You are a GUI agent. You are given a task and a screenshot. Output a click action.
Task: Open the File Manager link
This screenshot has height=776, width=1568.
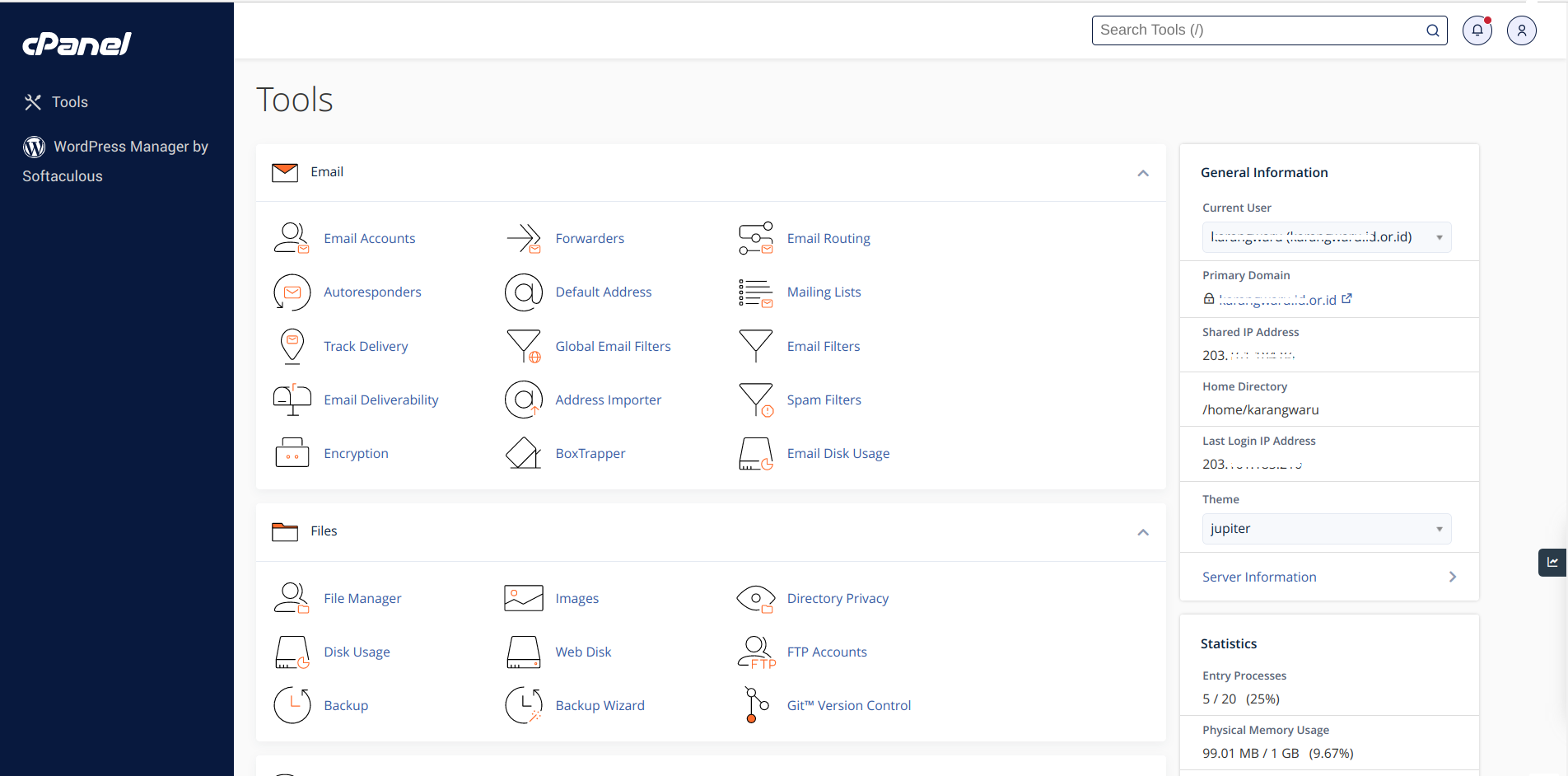[x=362, y=598]
